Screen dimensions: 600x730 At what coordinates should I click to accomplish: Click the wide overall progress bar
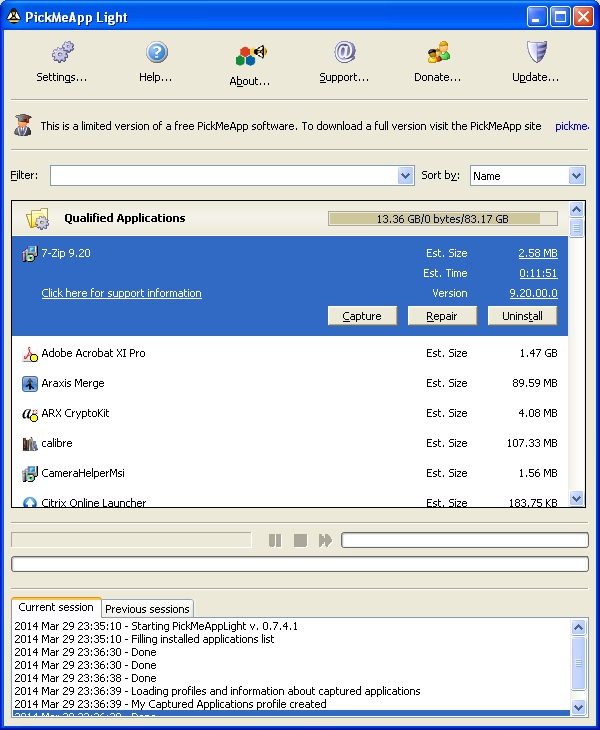(300, 564)
